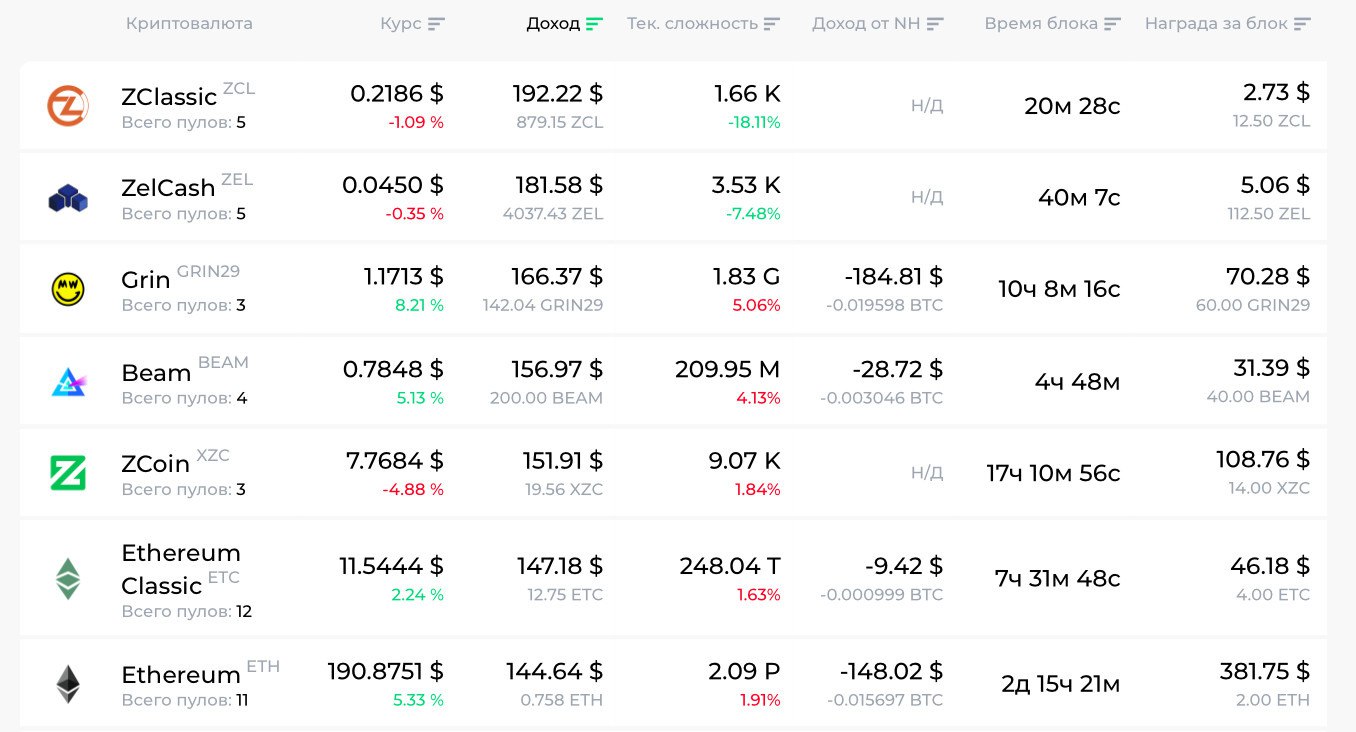Click Beam income 156.97 $
1356x732 pixels.
click(558, 370)
